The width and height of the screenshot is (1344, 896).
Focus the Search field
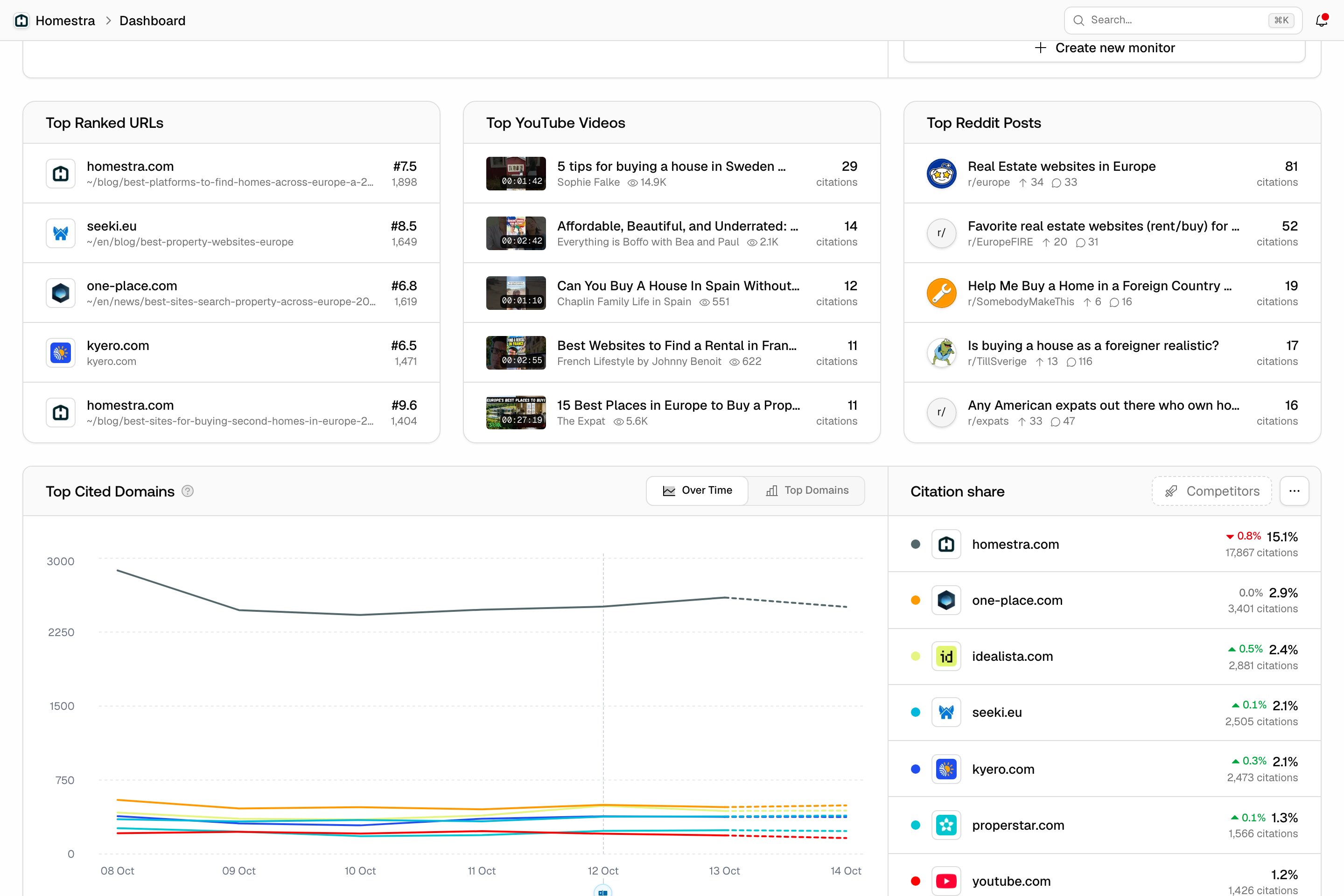click(1183, 20)
